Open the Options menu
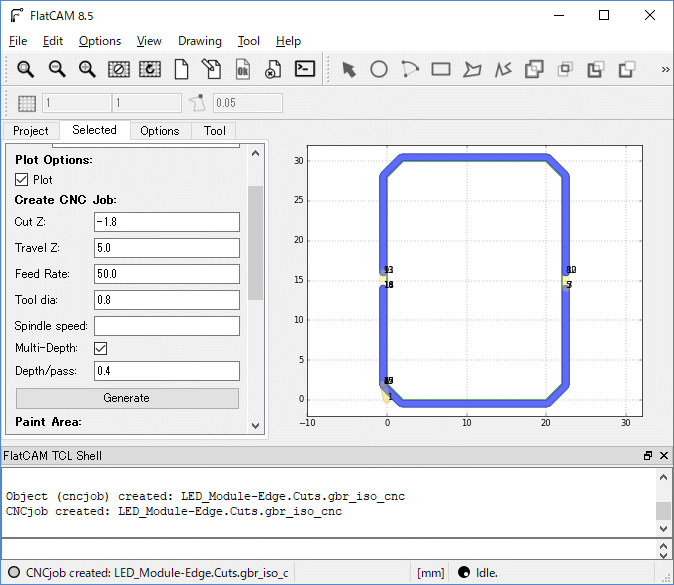The image size is (674, 585). tap(100, 41)
